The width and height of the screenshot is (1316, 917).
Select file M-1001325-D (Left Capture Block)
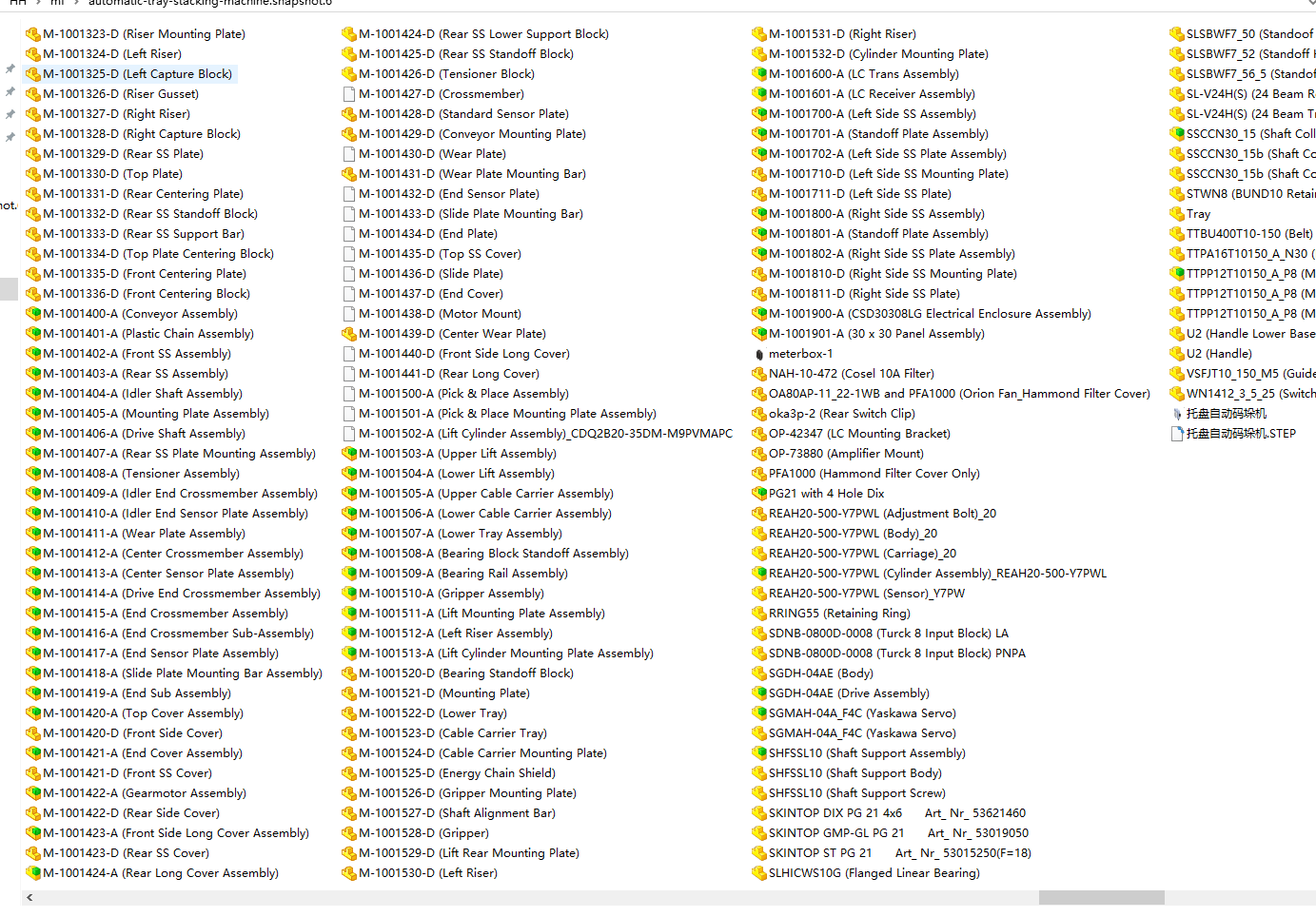pyautogui.click(x=128, y=74)
